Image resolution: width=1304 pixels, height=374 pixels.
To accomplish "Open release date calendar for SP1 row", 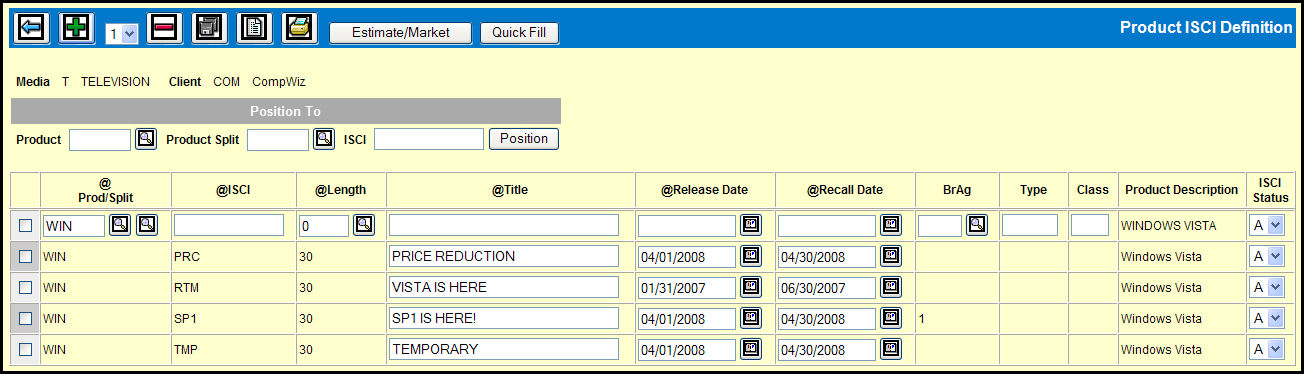I will click(751, 318).
